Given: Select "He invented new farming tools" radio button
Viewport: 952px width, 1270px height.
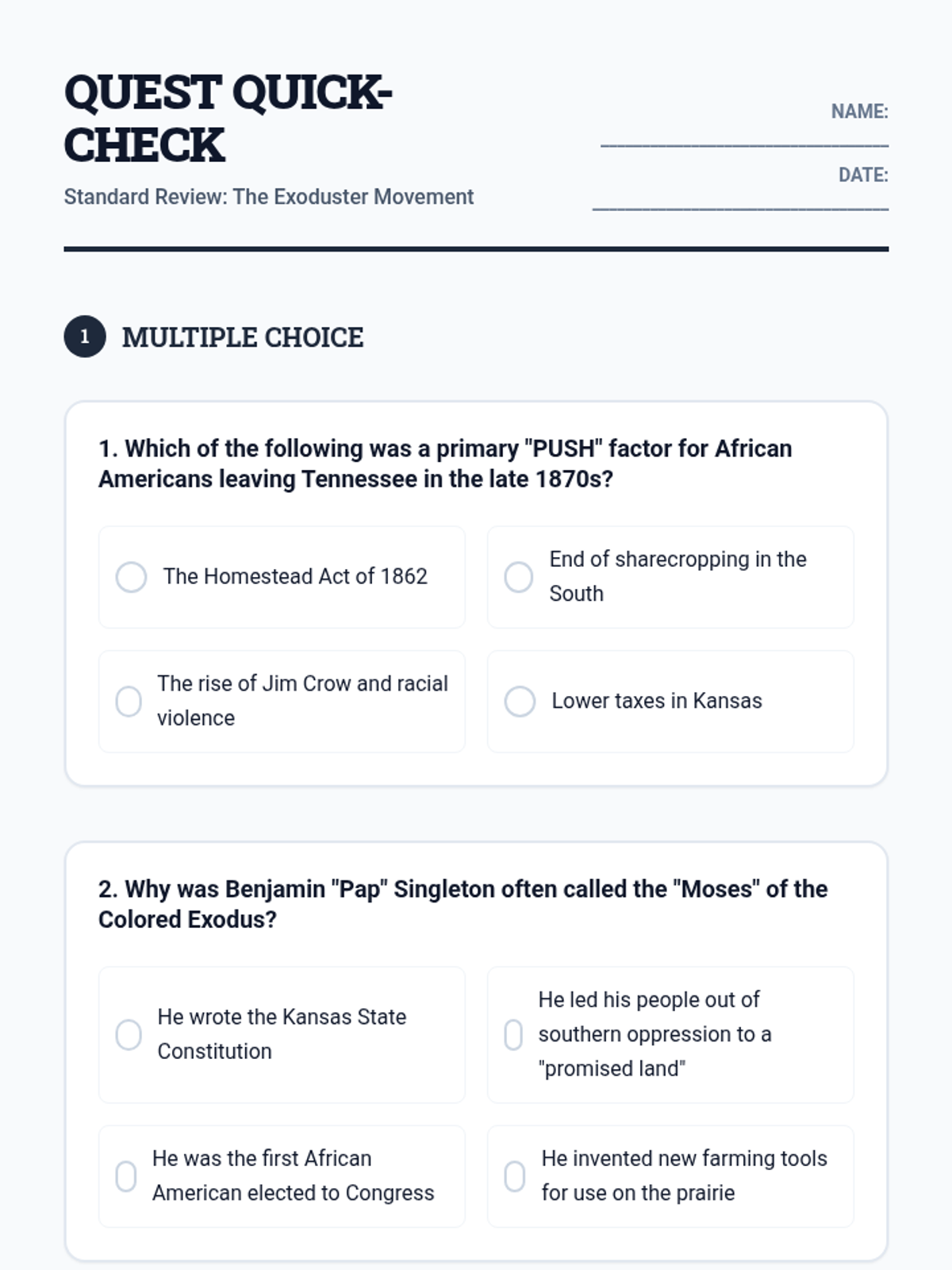Looking at the screenshot, I should pos(515,1176).
